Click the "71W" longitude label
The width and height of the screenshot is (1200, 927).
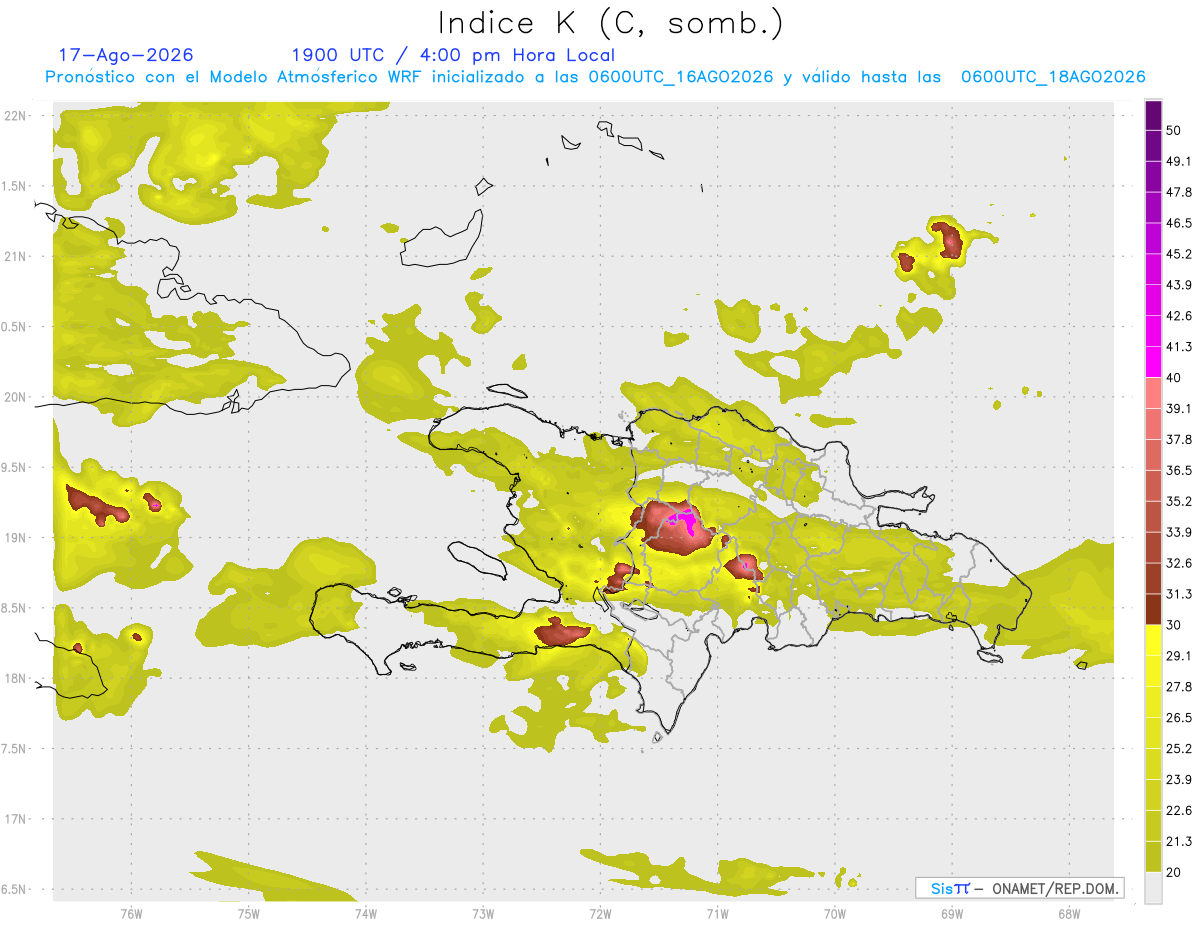pyautogui.click(x=717, y=913)
